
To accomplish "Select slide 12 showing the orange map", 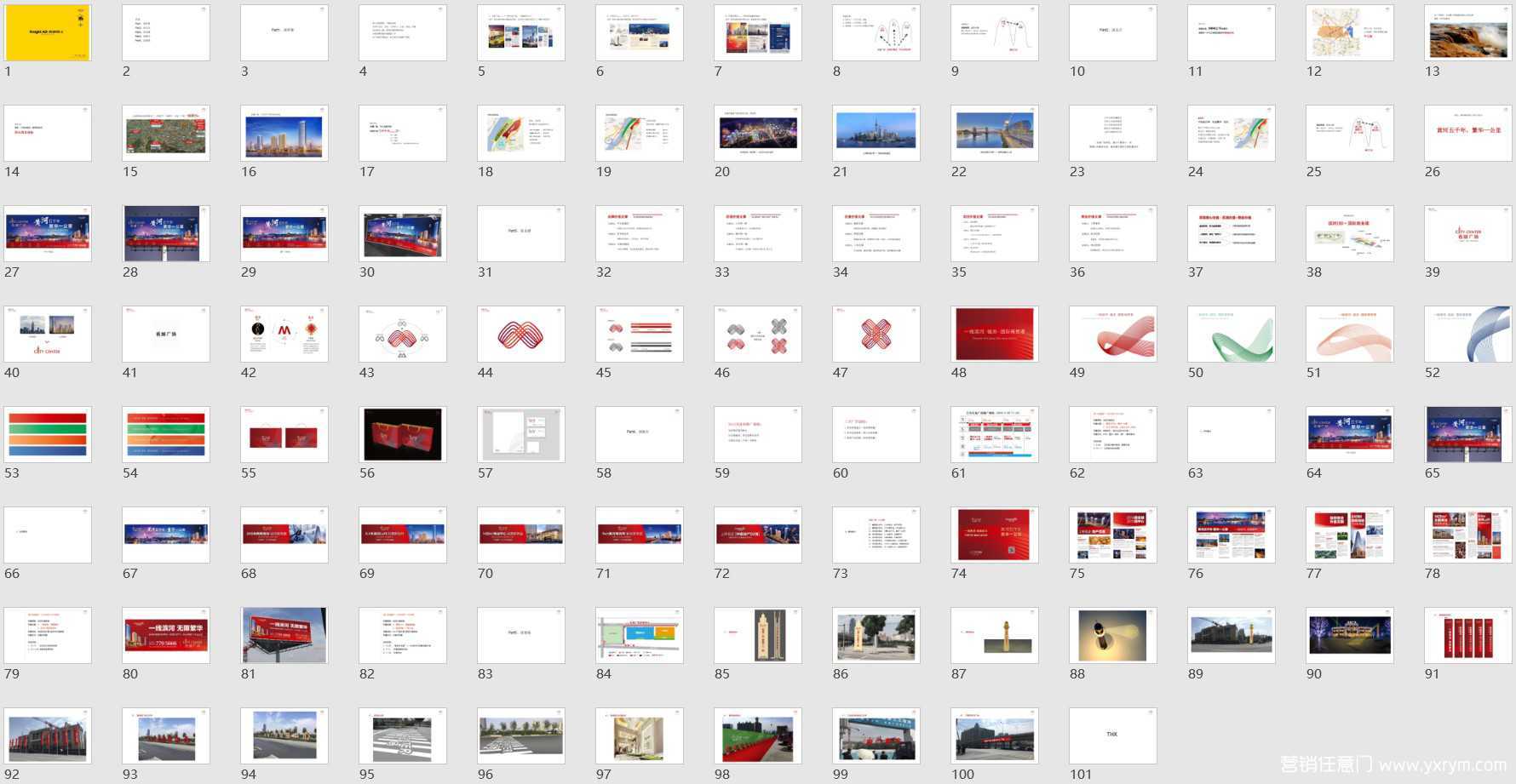I will coord(1349,32).
